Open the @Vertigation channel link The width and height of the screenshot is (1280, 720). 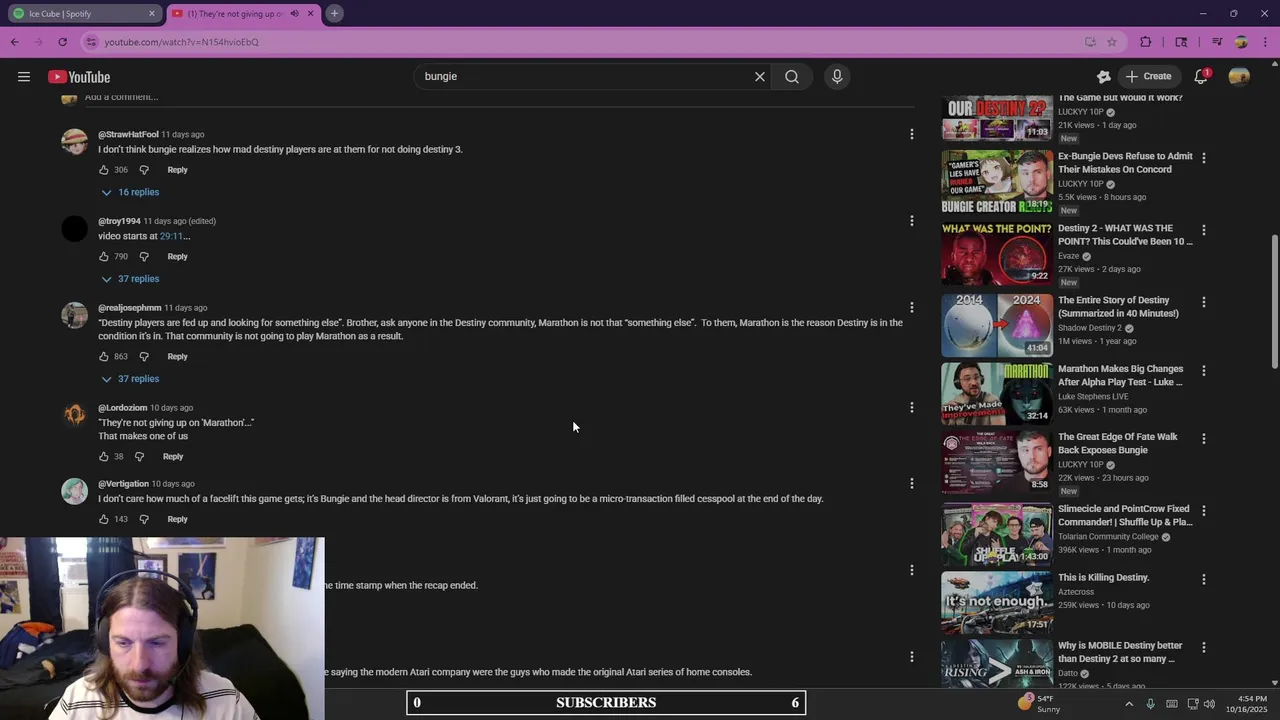tap(123, 484)
